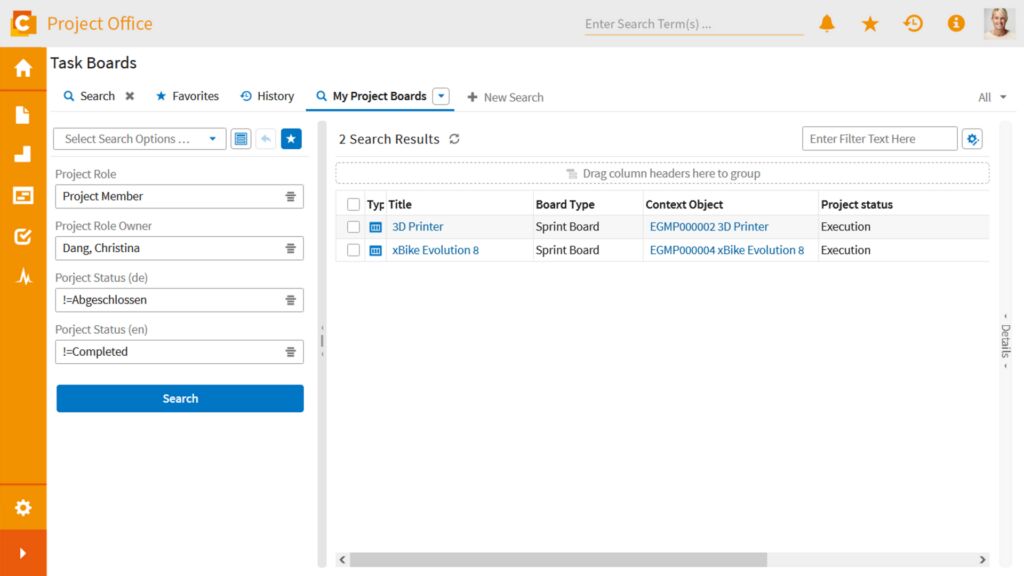Expand the Select Search Options dropdown
This screenshot has height=576, width=1024.
pyautogui.click(x=211, y=138)
